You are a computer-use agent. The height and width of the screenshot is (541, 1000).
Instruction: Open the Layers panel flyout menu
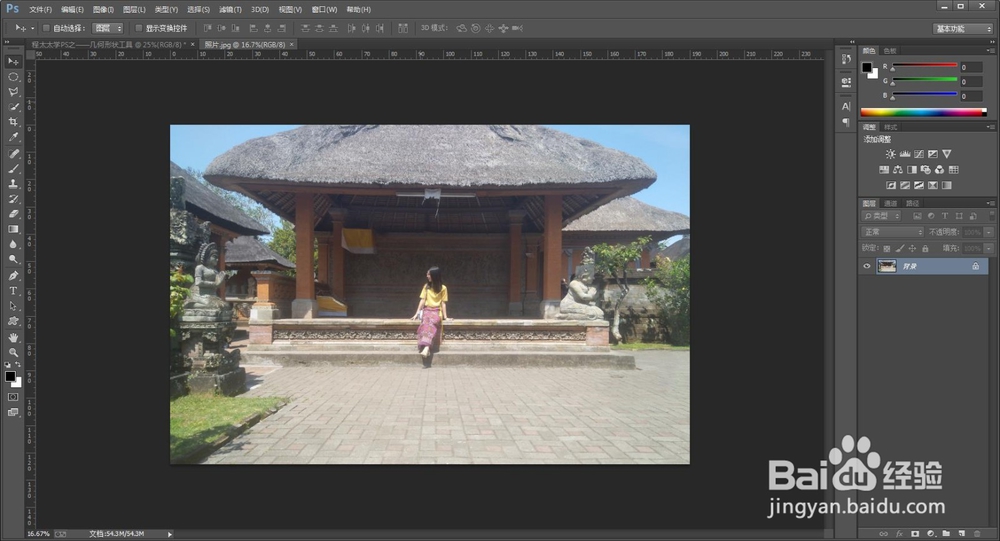pos(990,204)
